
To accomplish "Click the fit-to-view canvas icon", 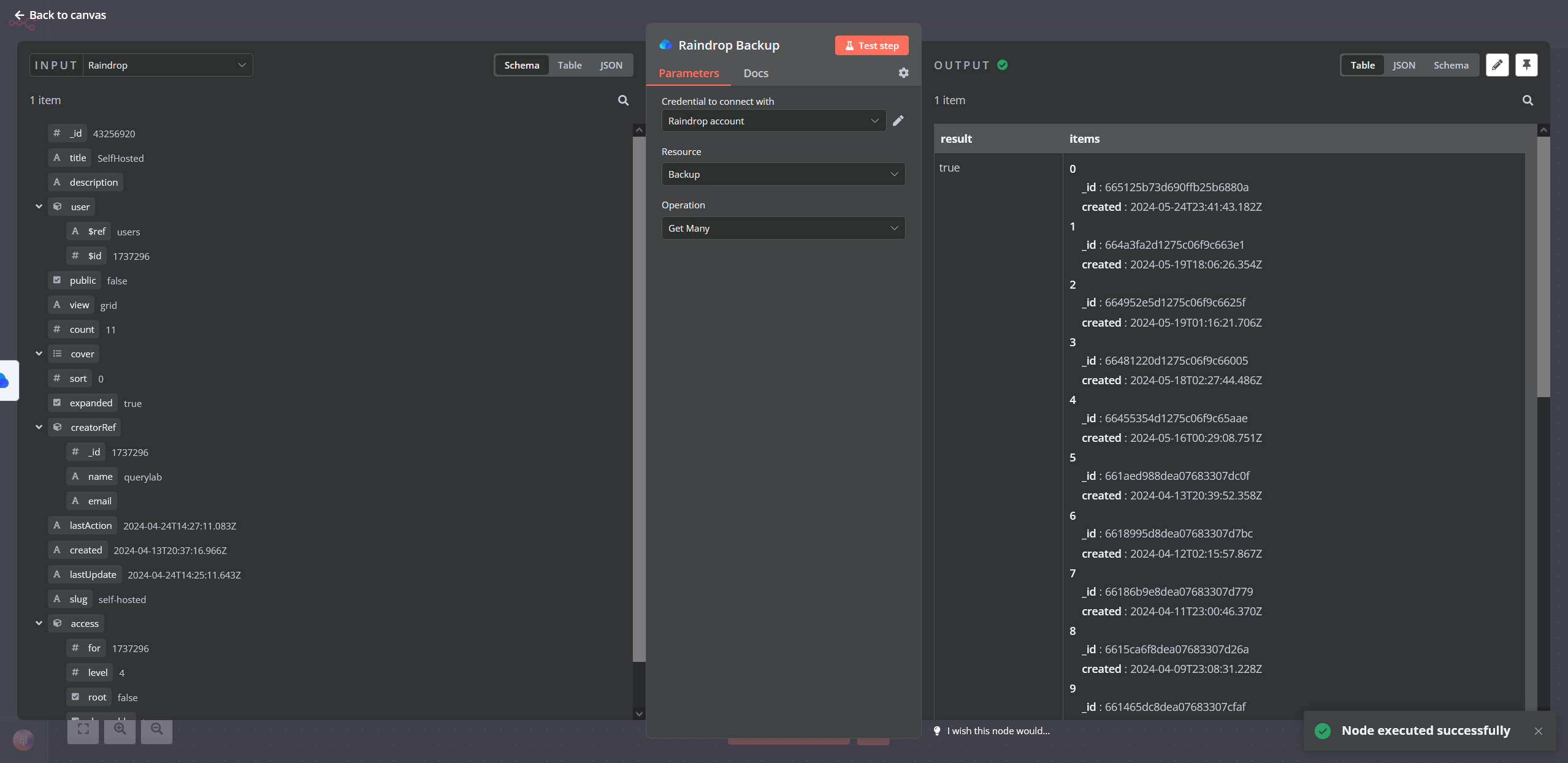I will [x=83, y=729].
